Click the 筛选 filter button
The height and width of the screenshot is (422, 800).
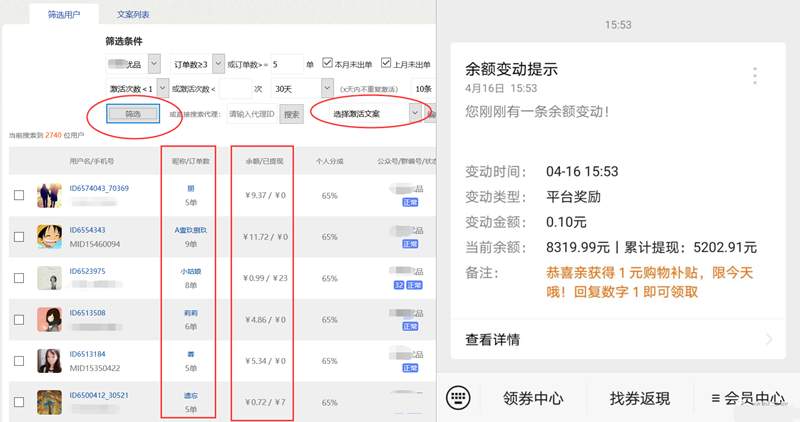click(x=133, y=114)
